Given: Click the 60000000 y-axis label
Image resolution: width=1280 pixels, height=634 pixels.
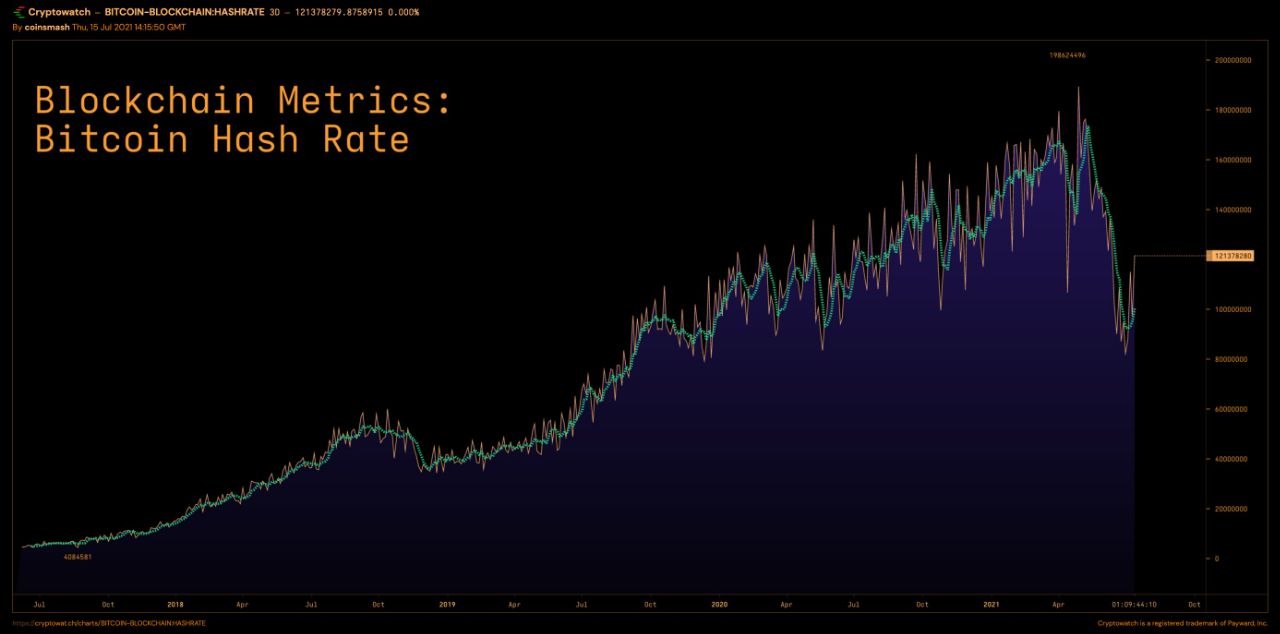Looking at the screenshot, I should (1231, 409).
